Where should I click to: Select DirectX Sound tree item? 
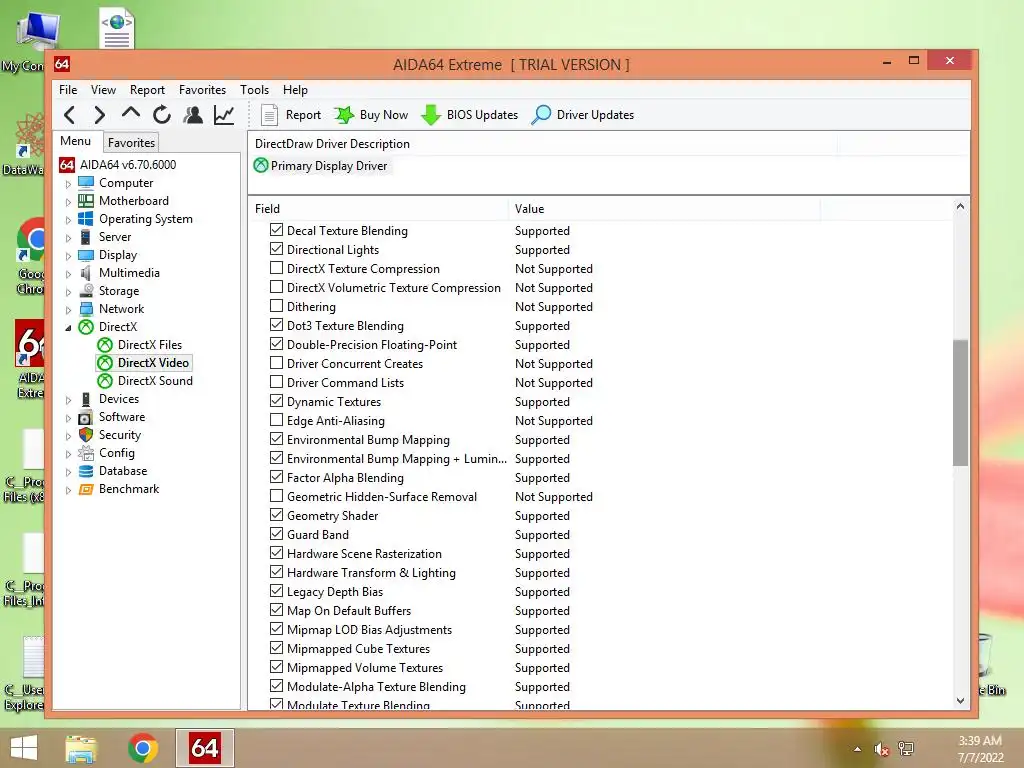(155, 381)
